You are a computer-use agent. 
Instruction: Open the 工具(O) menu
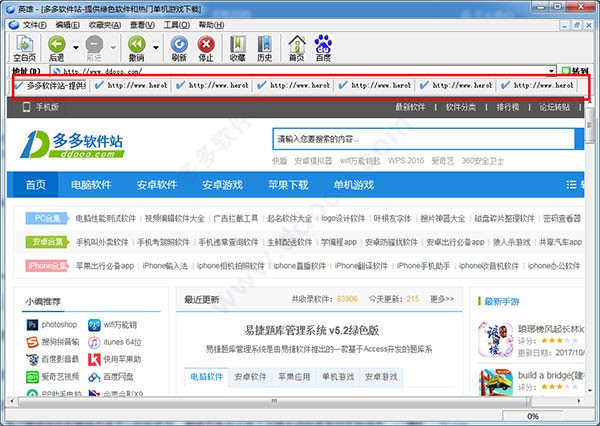coord(176,25)
